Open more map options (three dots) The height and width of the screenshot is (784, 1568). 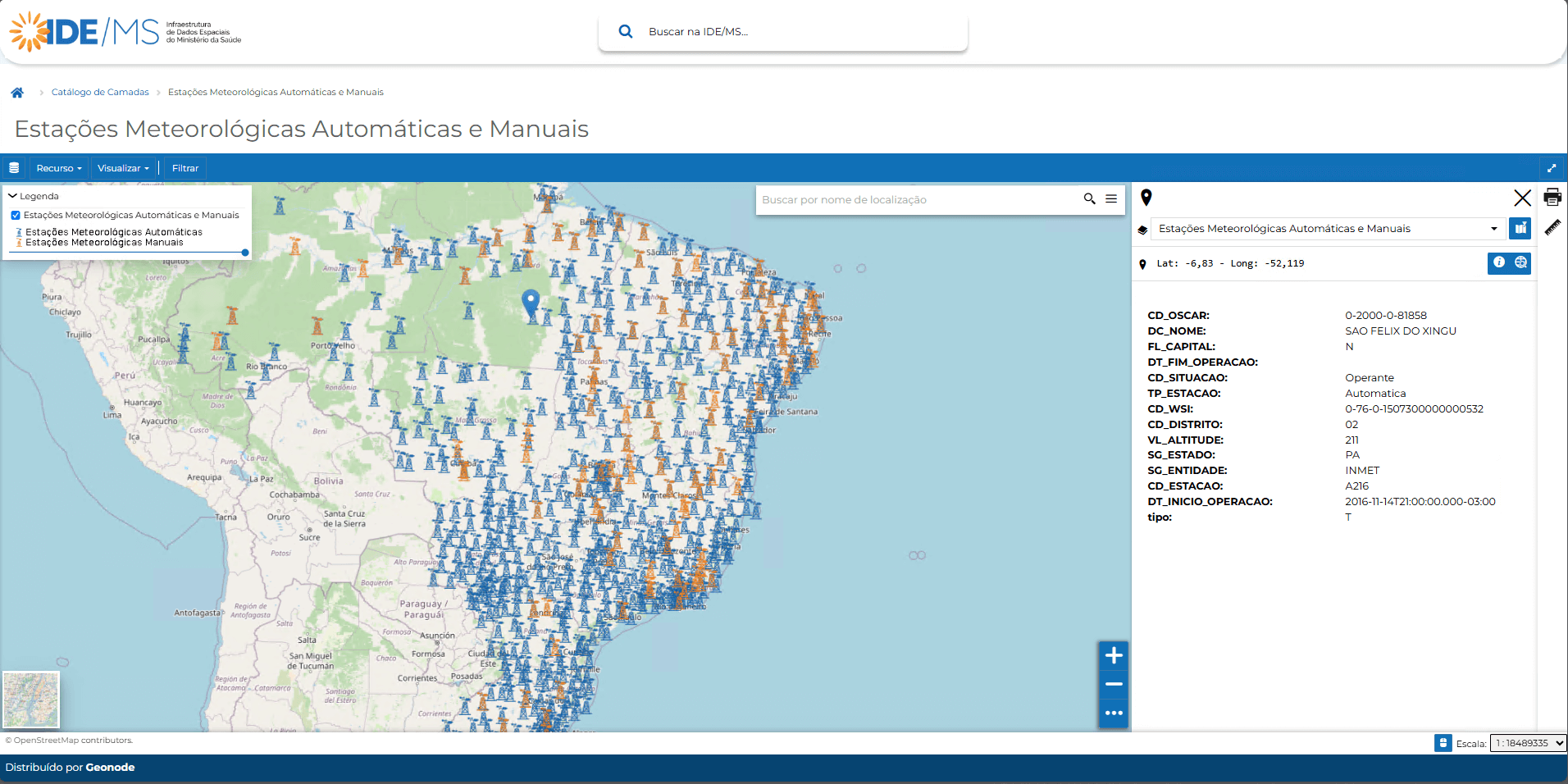[1113, 713]
